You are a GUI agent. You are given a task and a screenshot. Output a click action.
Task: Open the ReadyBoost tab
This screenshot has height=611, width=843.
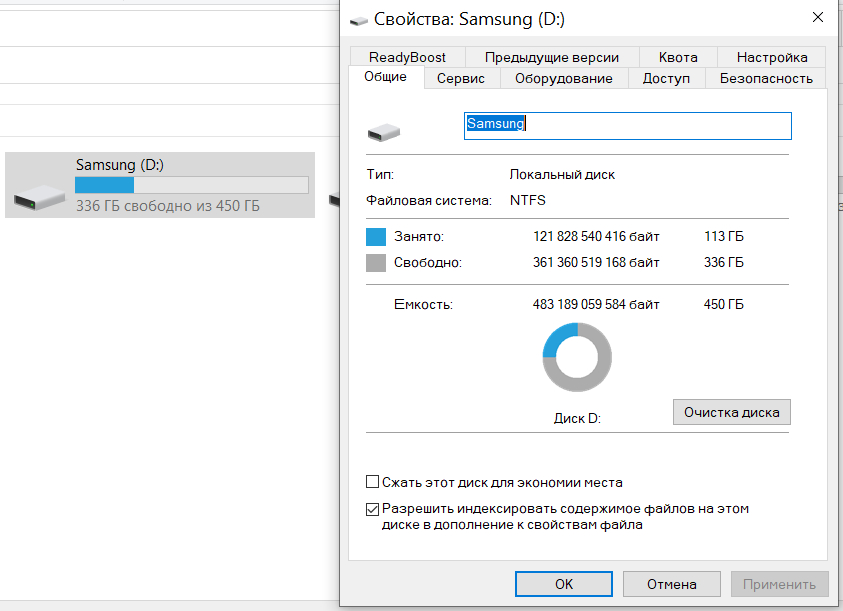(407, 57)
